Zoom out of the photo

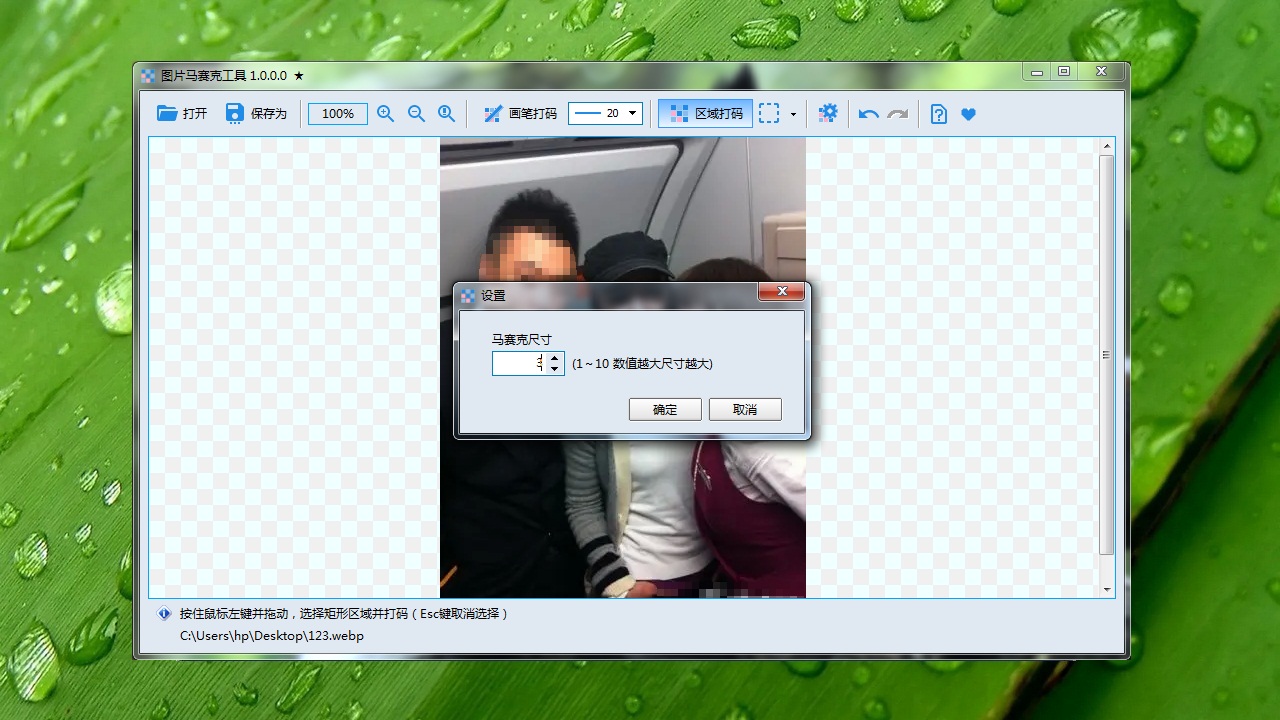point(416,113)
